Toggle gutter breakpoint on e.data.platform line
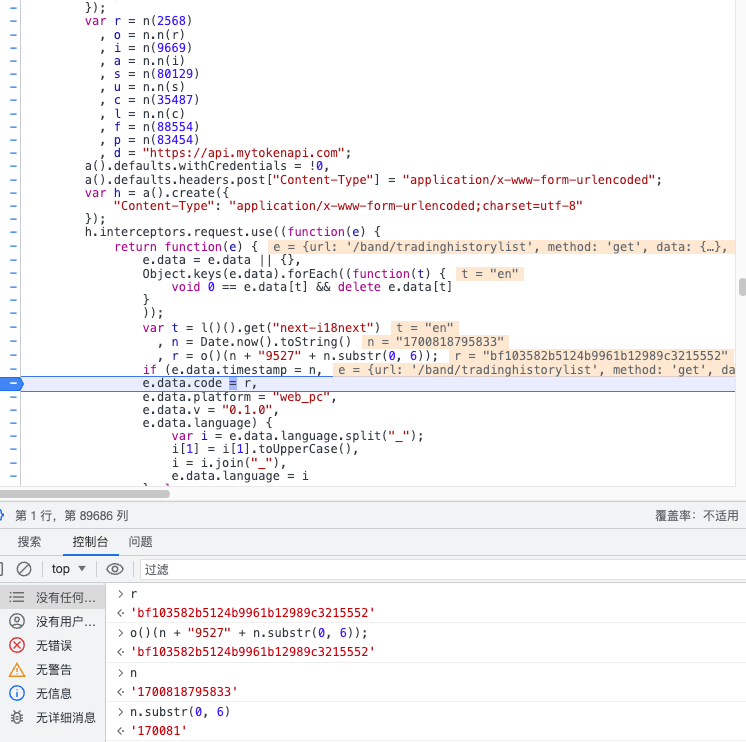The height and width of the screenshot is (742, 746). (x=12, y=397)
